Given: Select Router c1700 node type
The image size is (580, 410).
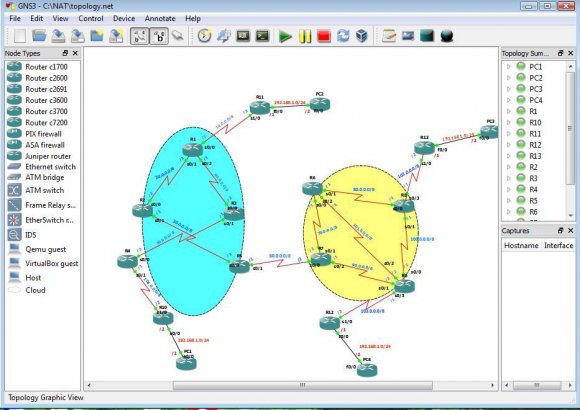Looking at the screenshot, I should [43, 67].
